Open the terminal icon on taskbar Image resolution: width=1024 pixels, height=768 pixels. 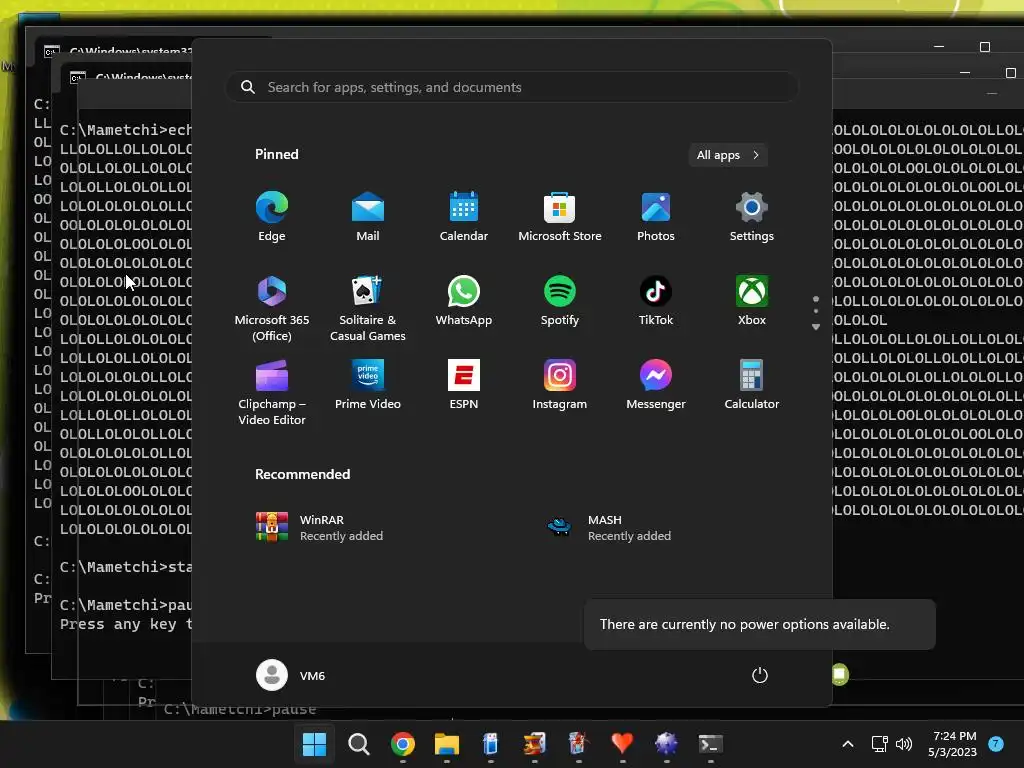pyautogui.click(x=711, y=744)
